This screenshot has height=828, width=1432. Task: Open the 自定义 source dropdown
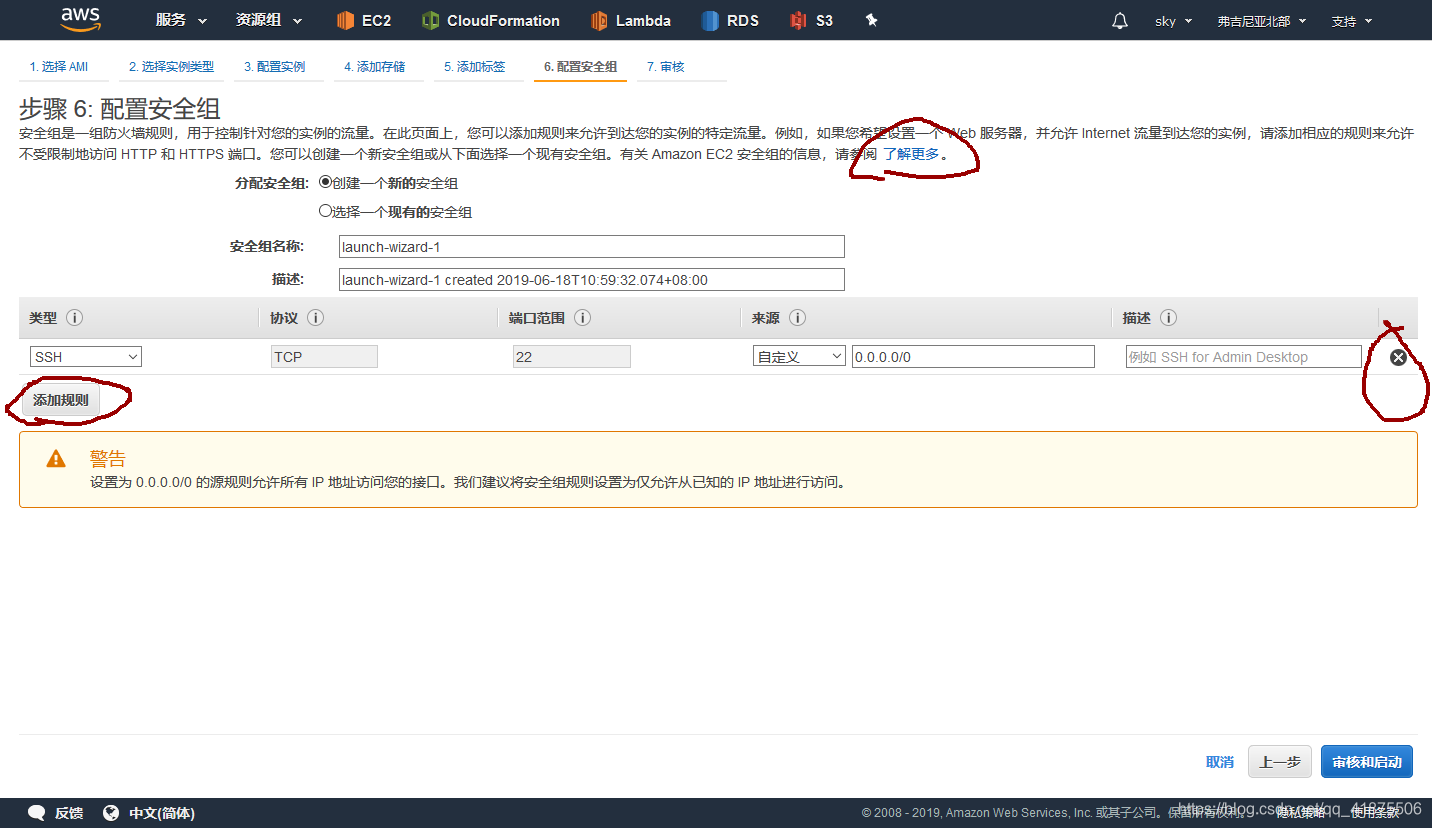(799, 357)
